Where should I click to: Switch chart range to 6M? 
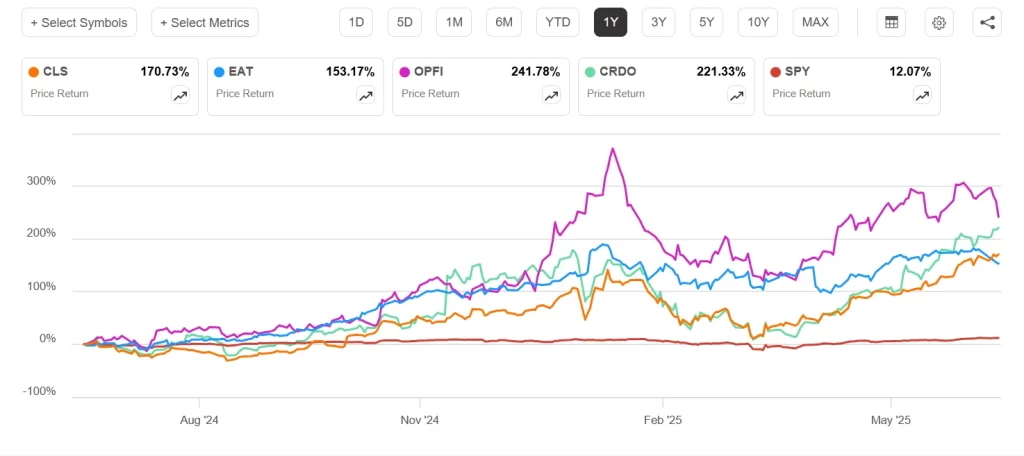tap(503, 22)
